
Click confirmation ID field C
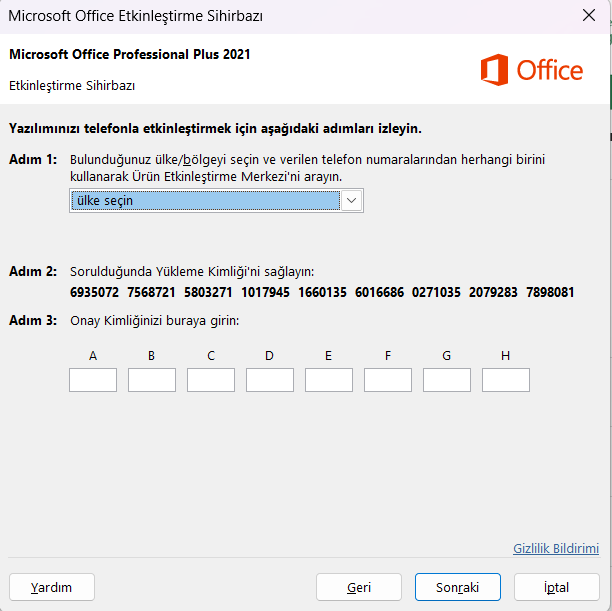tap(211, 380)
